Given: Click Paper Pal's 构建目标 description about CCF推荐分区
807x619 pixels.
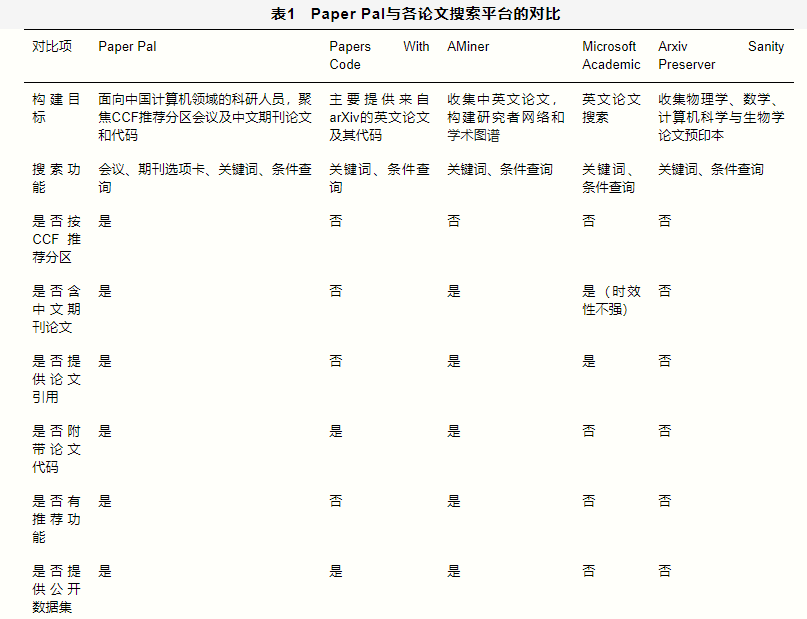Looking at the screenshot, I should (x=205, y=117).
